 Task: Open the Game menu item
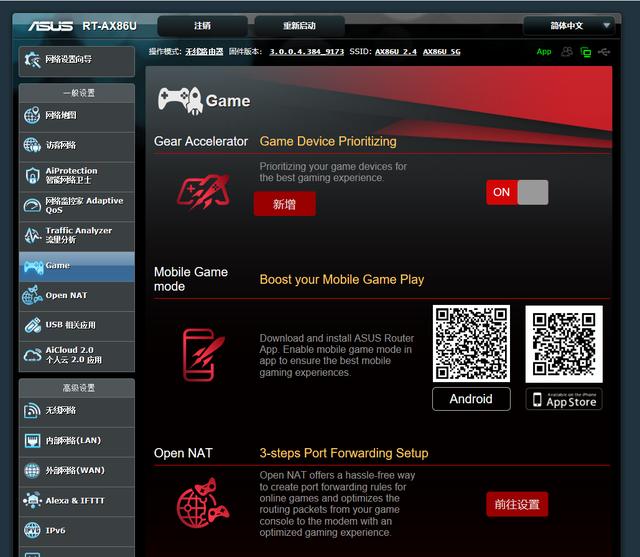[77, 266]
